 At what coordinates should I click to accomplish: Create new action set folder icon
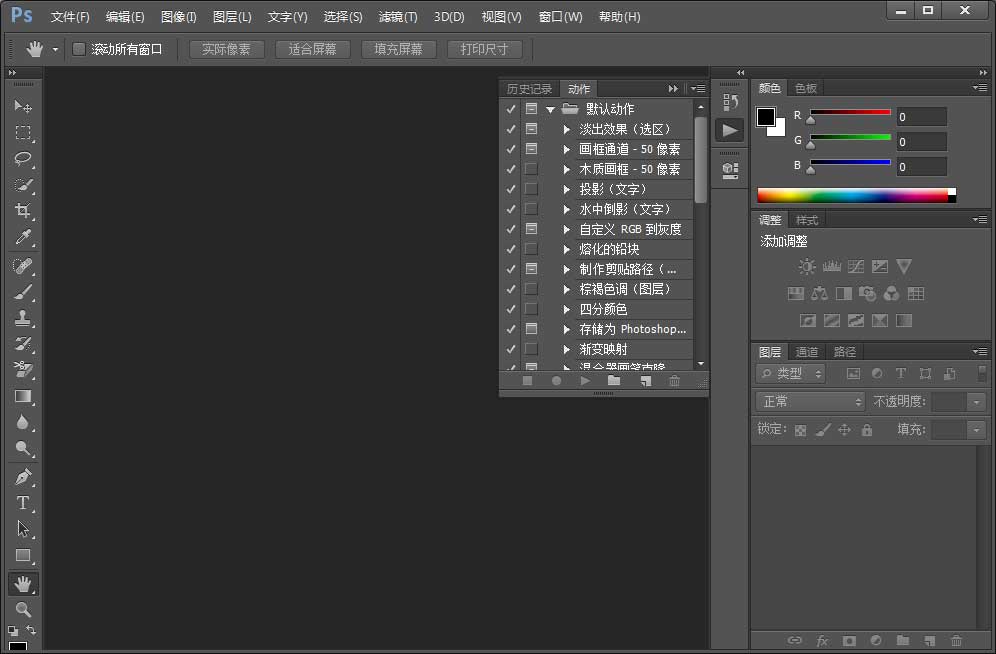click(614, 381)
